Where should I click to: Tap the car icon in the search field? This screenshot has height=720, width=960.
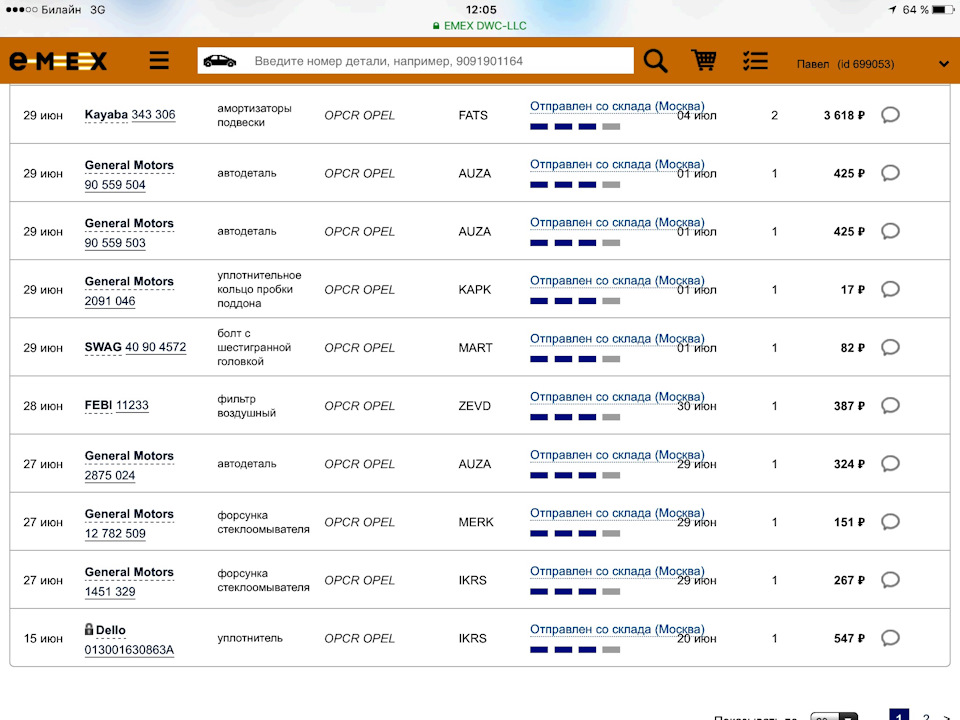click(x=220, y=61)
